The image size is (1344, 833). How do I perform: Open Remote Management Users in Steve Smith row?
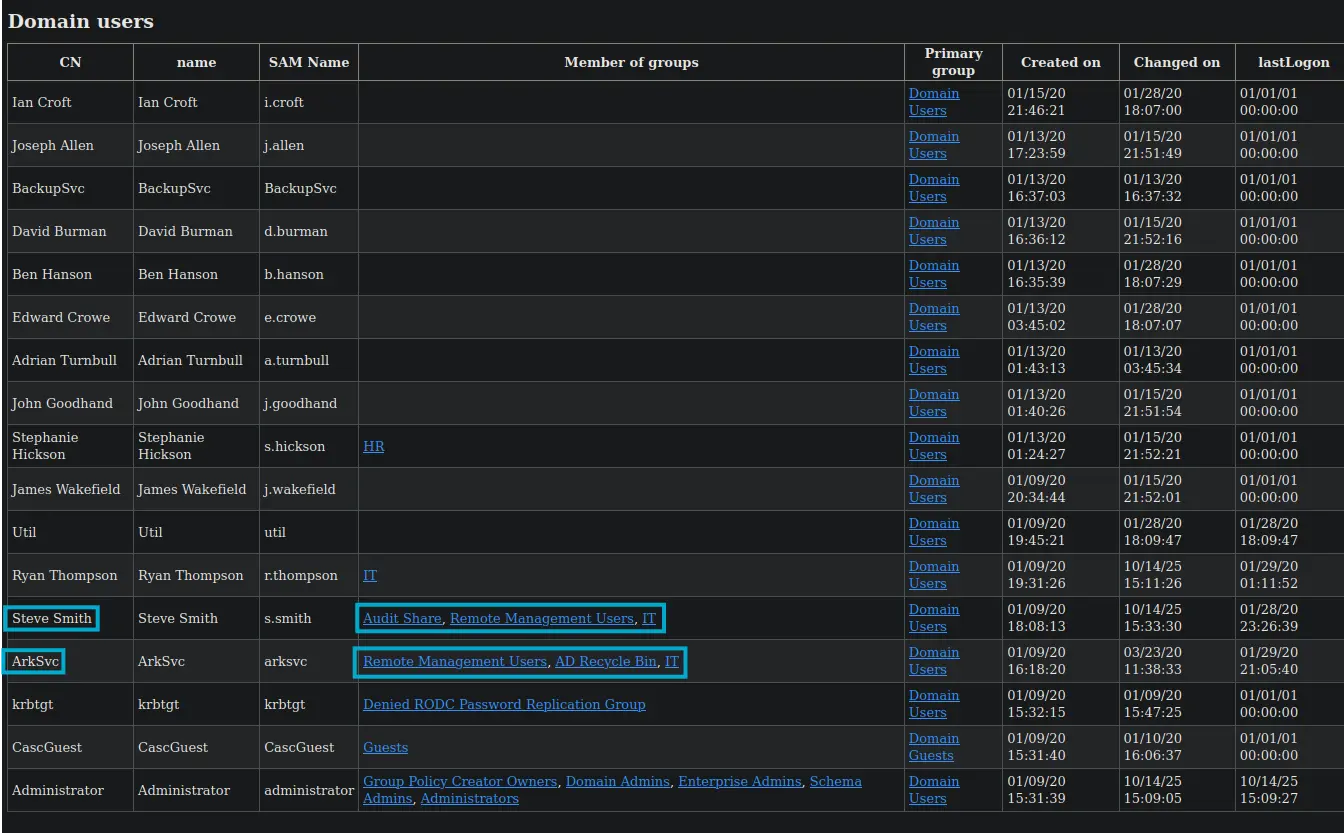(x=541, y=619)
